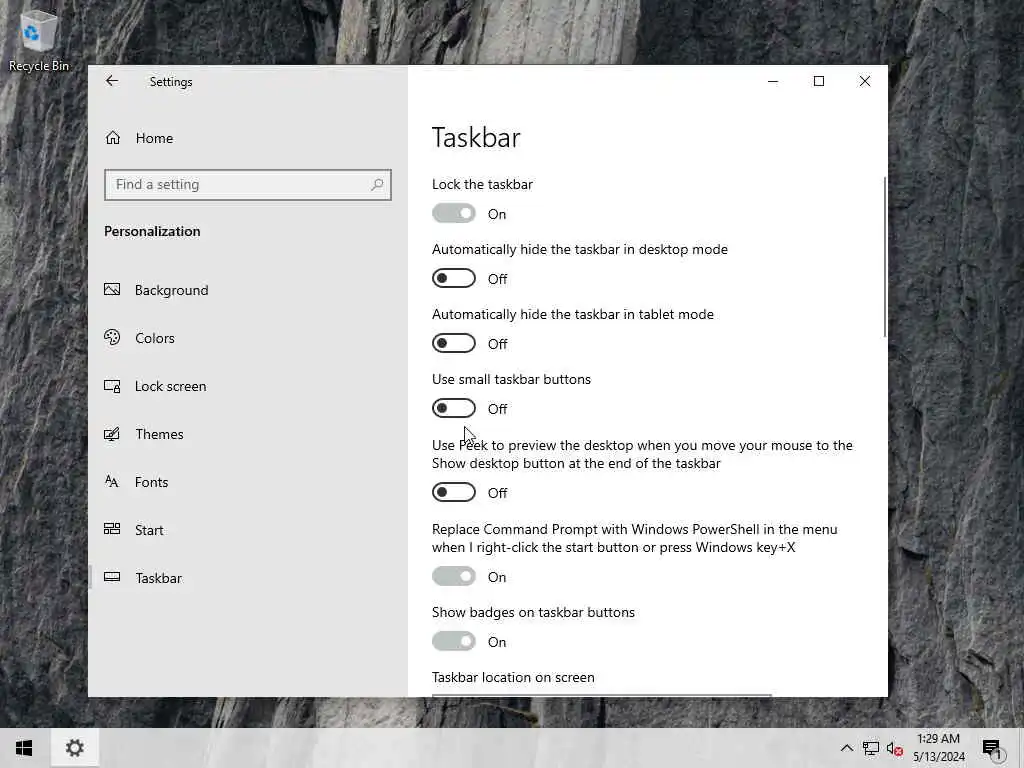Toggle Use Peek to preview desktop
This screenshot has height=768, width=1024.
[x=454, y=492]
